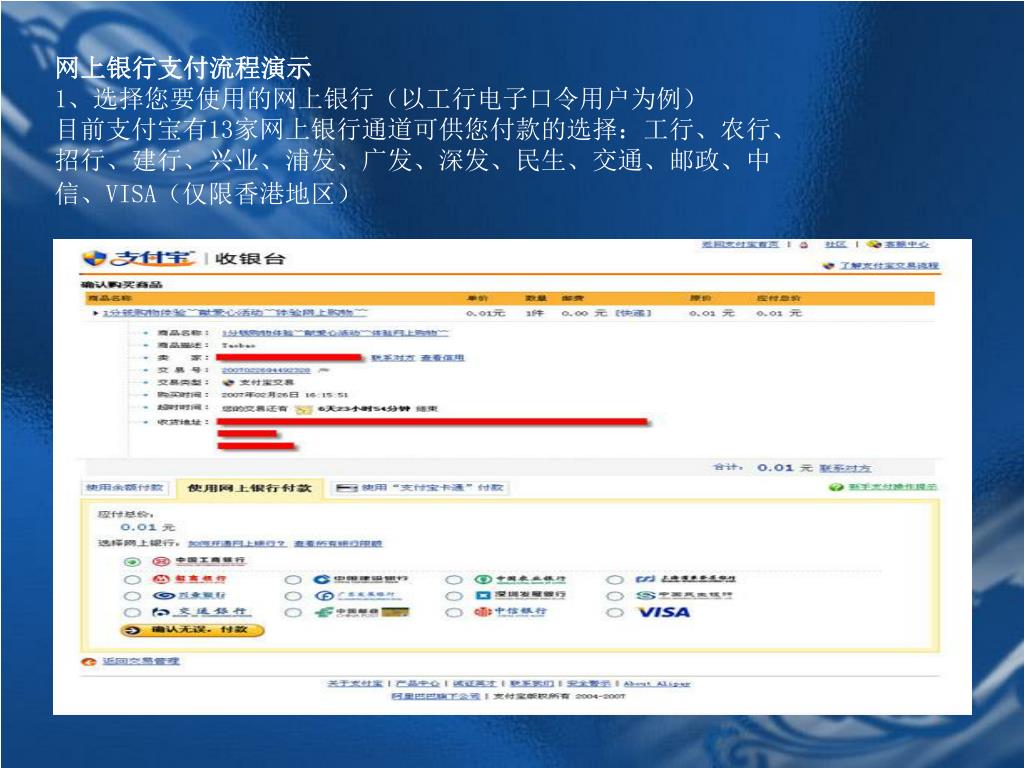The image size is (1024, 768).
Task: Click the Shanghai Pudong Development Bank logo
Action: click(685, 579)
